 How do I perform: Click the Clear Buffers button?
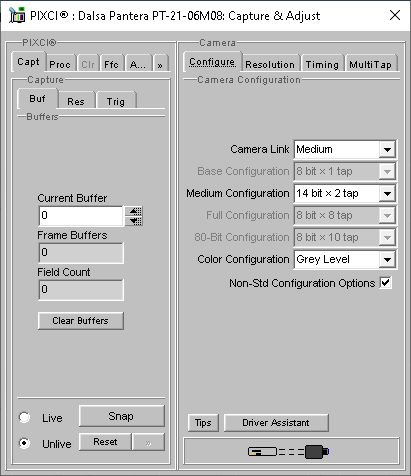81,321
